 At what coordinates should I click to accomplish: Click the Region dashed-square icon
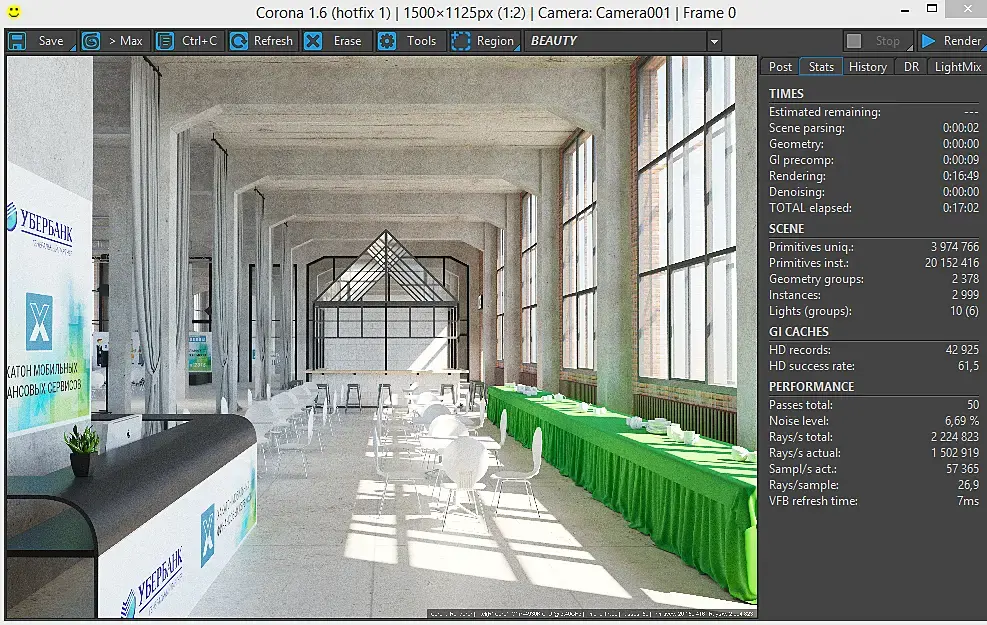tap(461, 42)
